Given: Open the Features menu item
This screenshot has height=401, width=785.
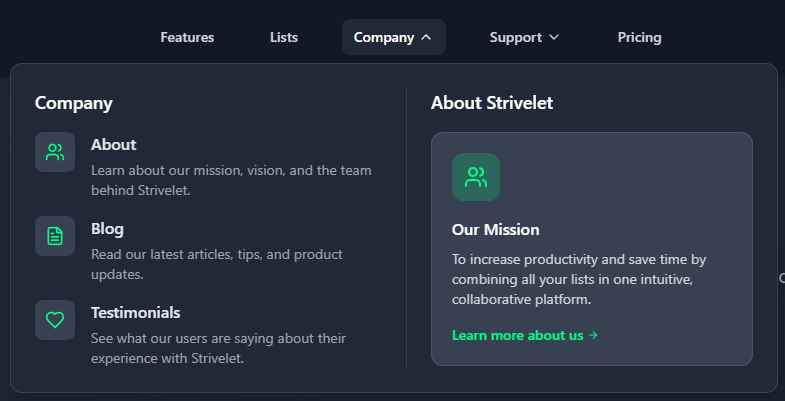Looking at the screenshot, I should coord(187,38).
